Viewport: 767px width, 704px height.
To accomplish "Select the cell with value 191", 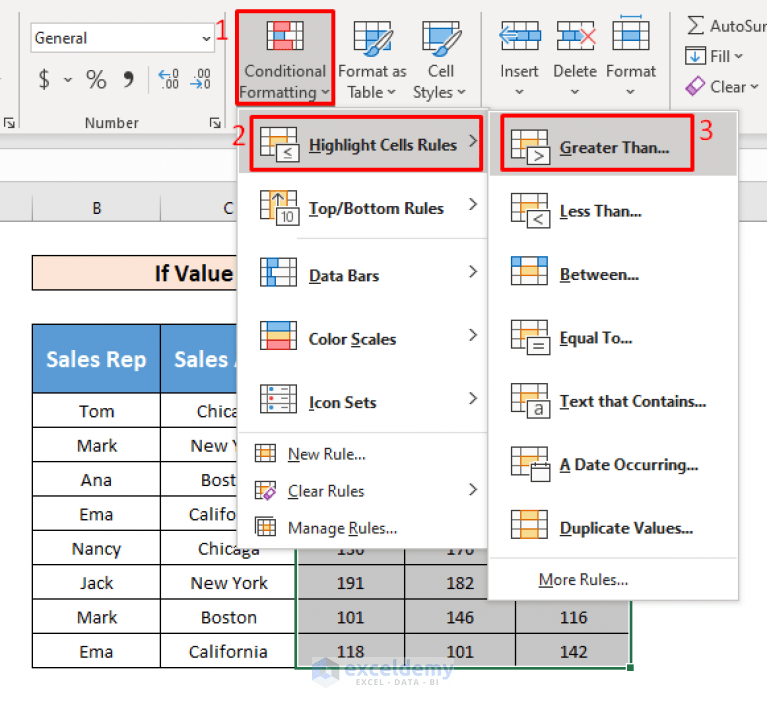I will [x=350, y=583].
